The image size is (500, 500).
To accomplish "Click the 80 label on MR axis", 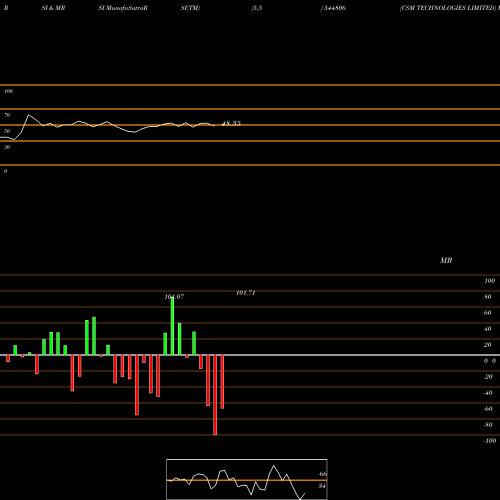I will pos(488,297).
